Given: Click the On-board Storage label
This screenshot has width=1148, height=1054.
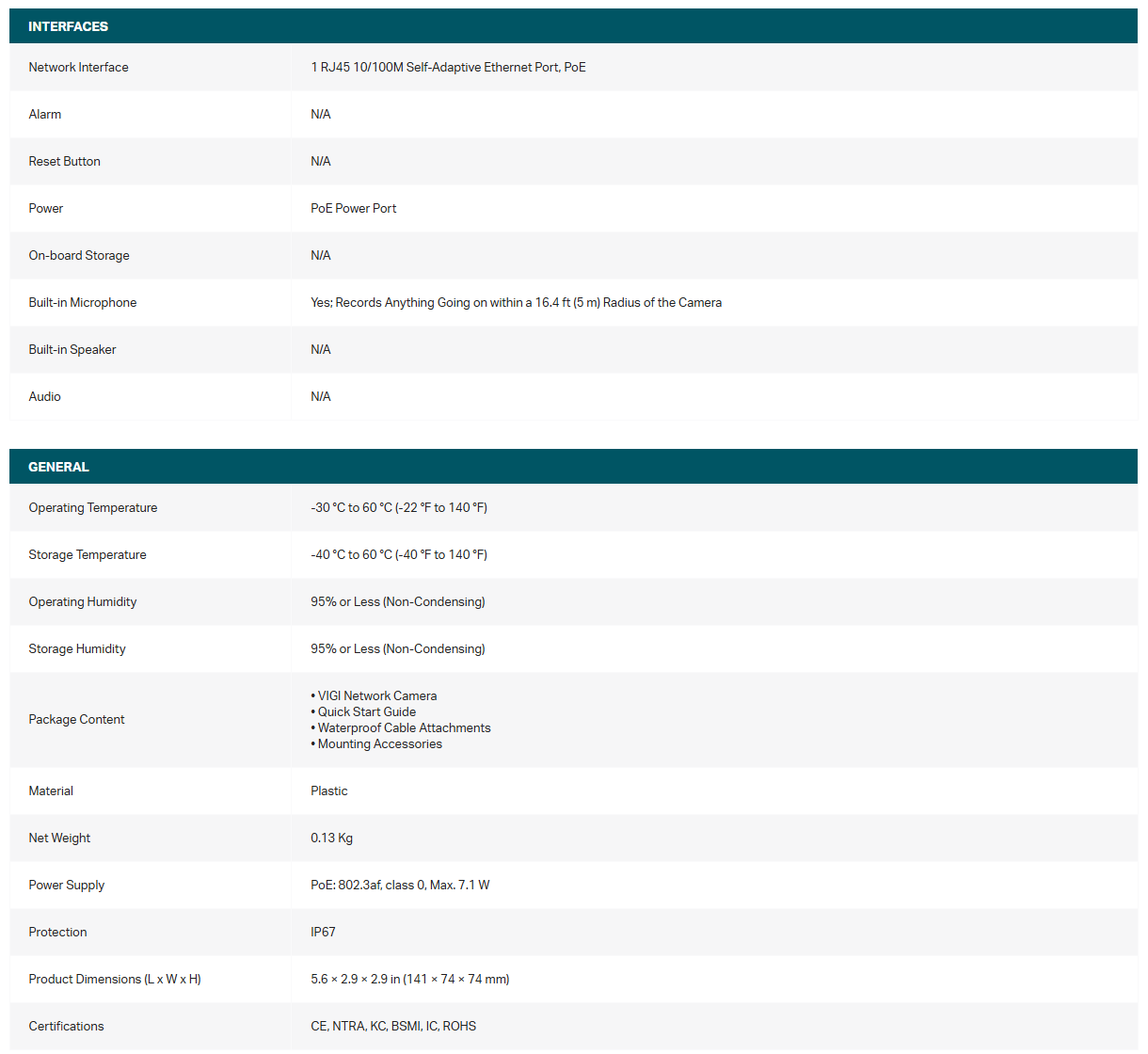Looking at the screenshot, I should point(79,255).
